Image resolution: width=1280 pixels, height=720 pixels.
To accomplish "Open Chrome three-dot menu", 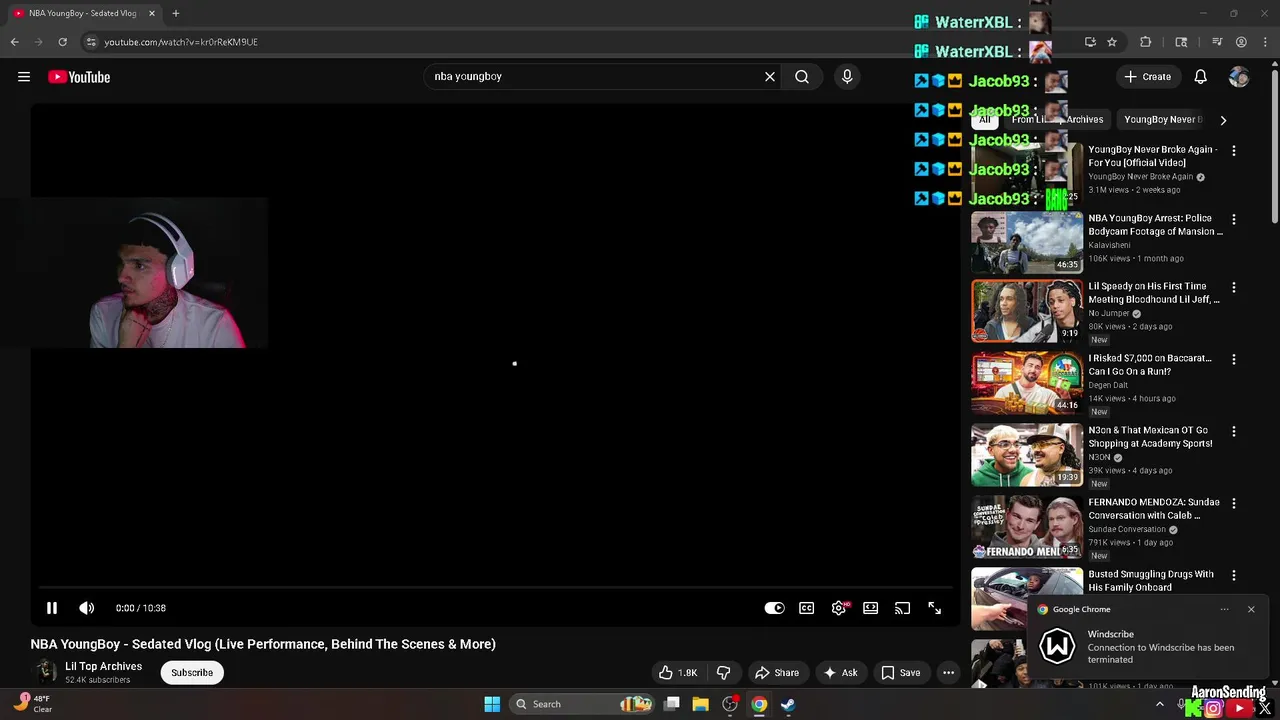I will [x=1265, y=42].
